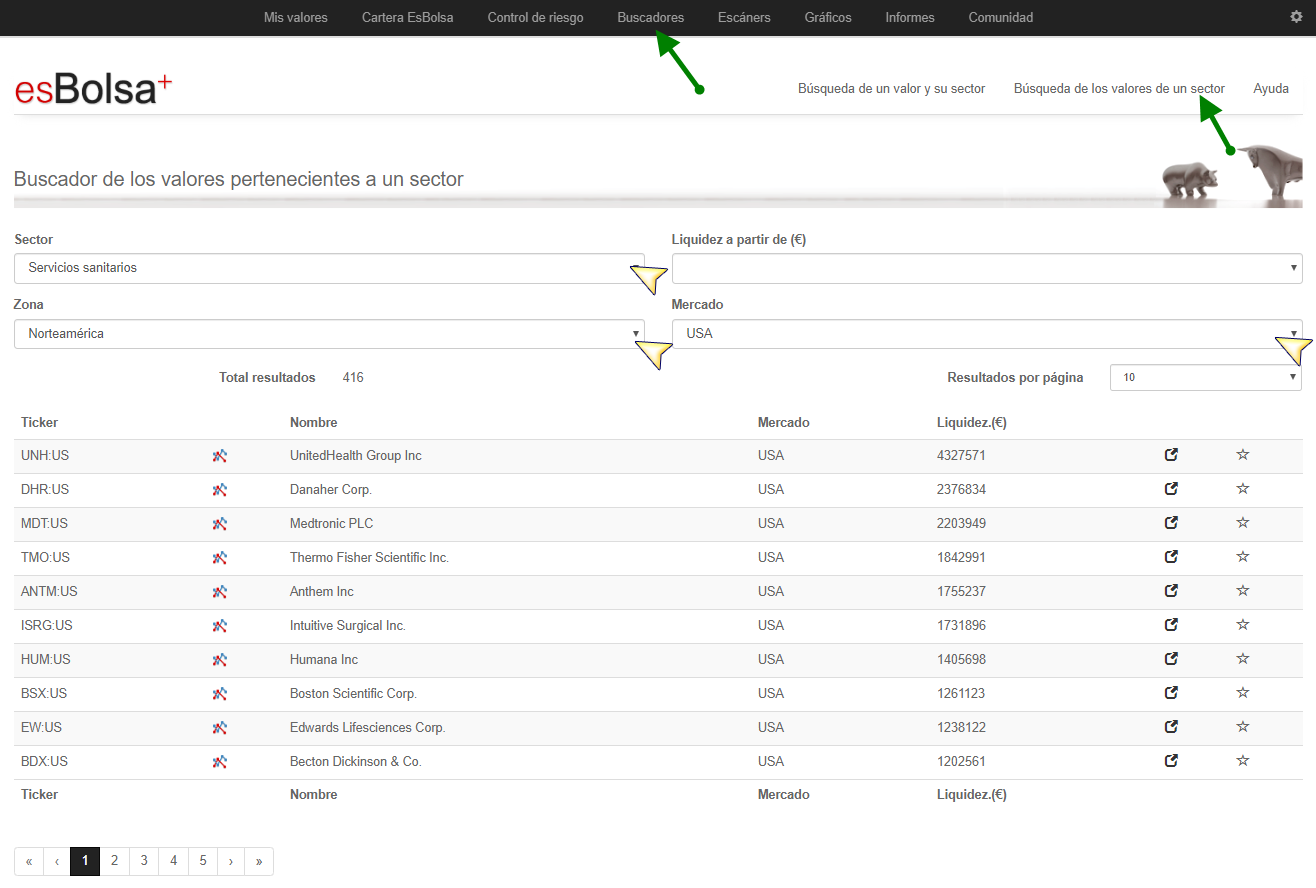The image size is (1316, 888).
Task: Open external link for Danaher Corp.
Action: pos(1171,489)
